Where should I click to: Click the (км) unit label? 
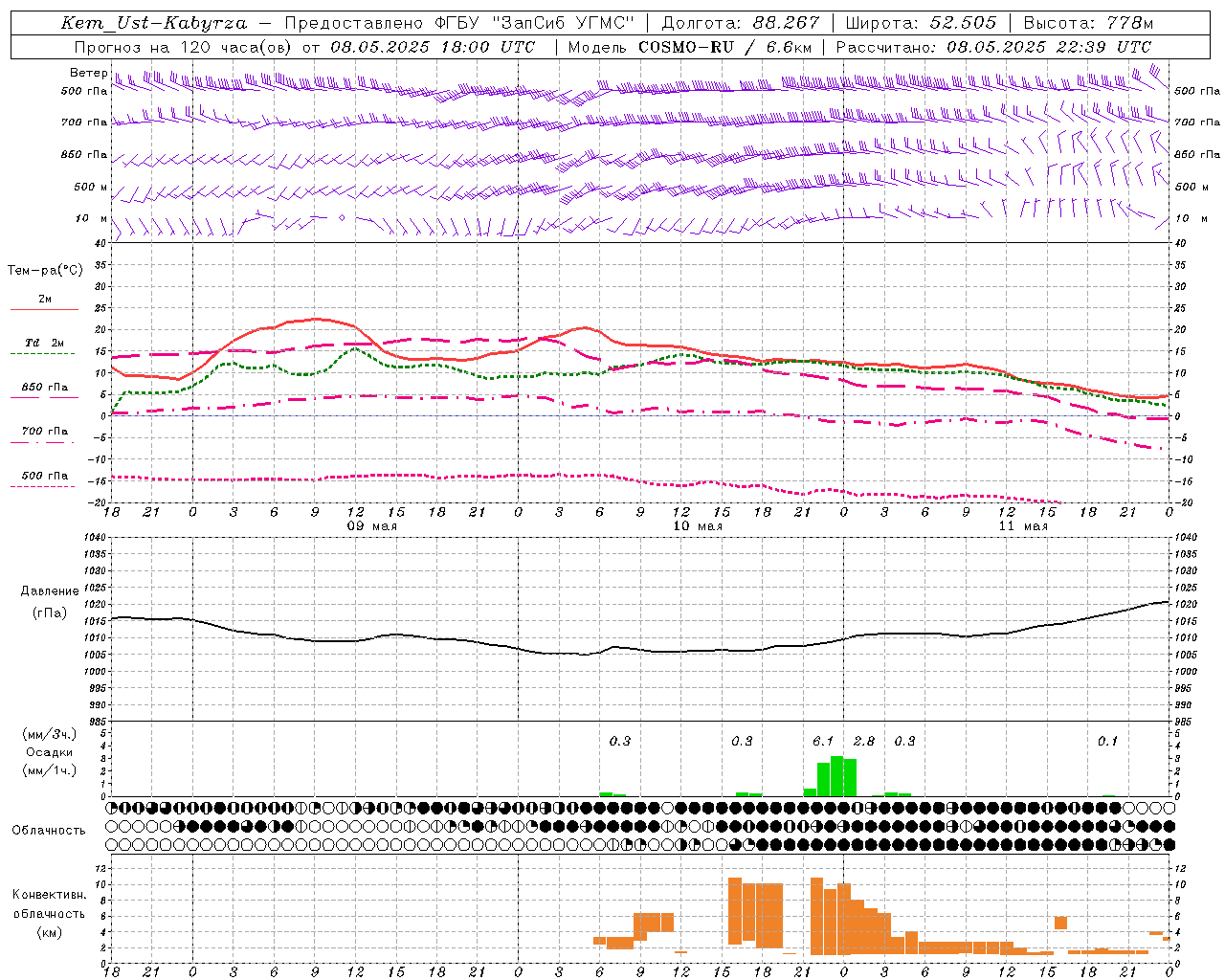point(50,932)
